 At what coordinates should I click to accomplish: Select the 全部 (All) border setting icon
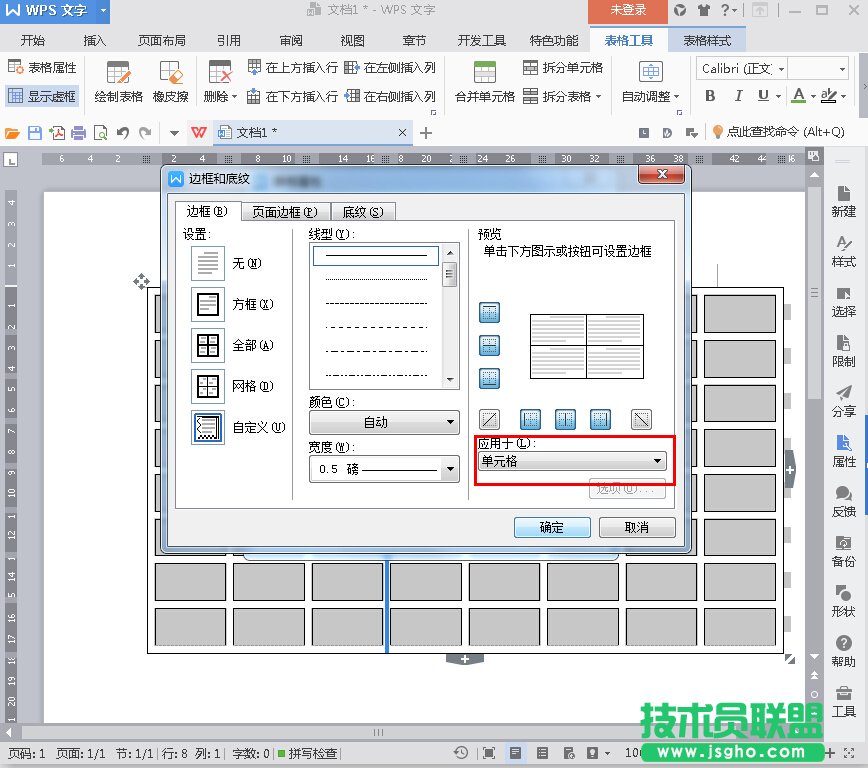tap(208, 345)
